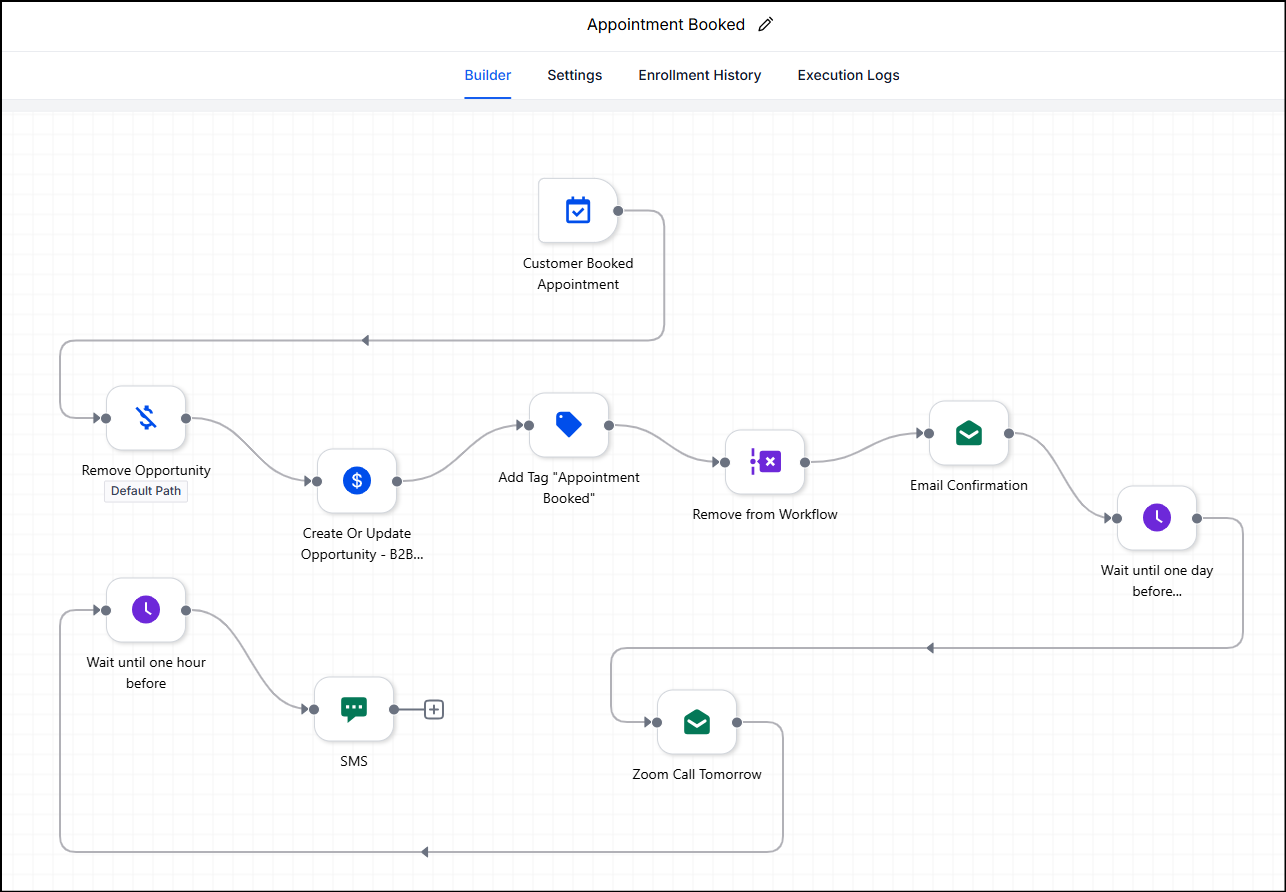Open the SMS action node
Viewport: 1286px width, 892px height.
pos(354,709)
